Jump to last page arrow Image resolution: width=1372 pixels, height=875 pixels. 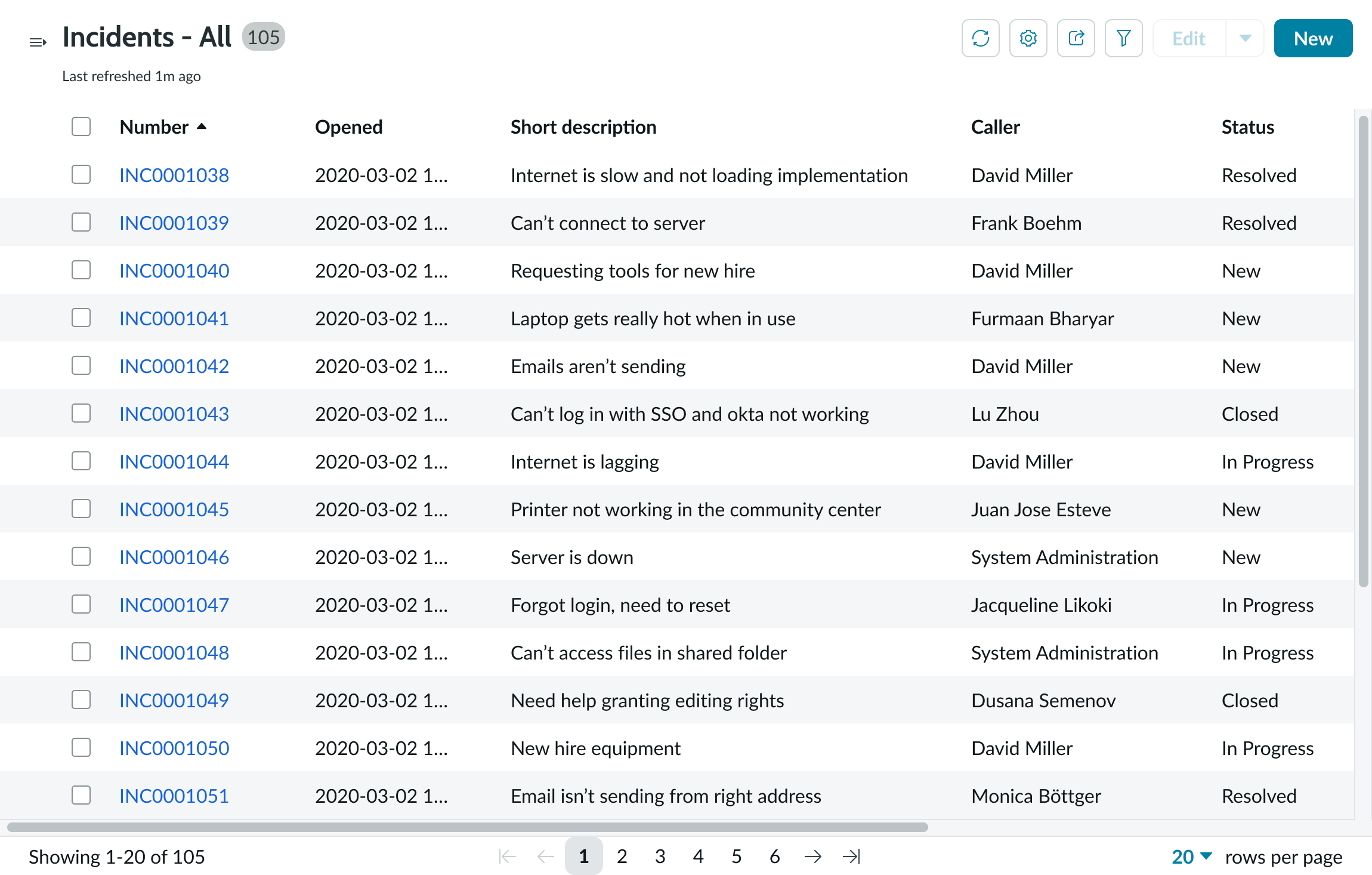coord(851,856)
